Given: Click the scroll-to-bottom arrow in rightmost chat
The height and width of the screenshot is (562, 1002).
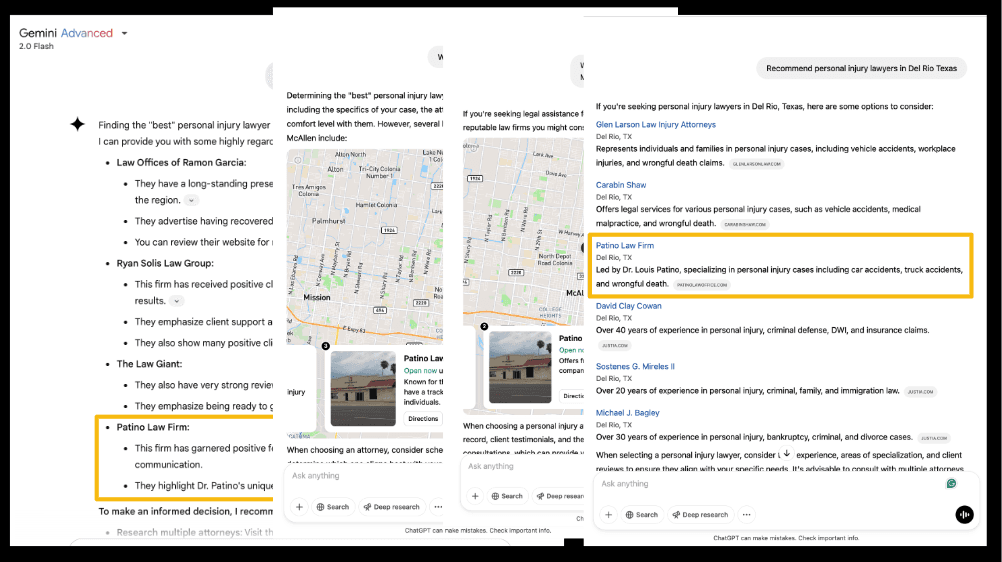Looking at the screenshot, I should tap(786, 453).
